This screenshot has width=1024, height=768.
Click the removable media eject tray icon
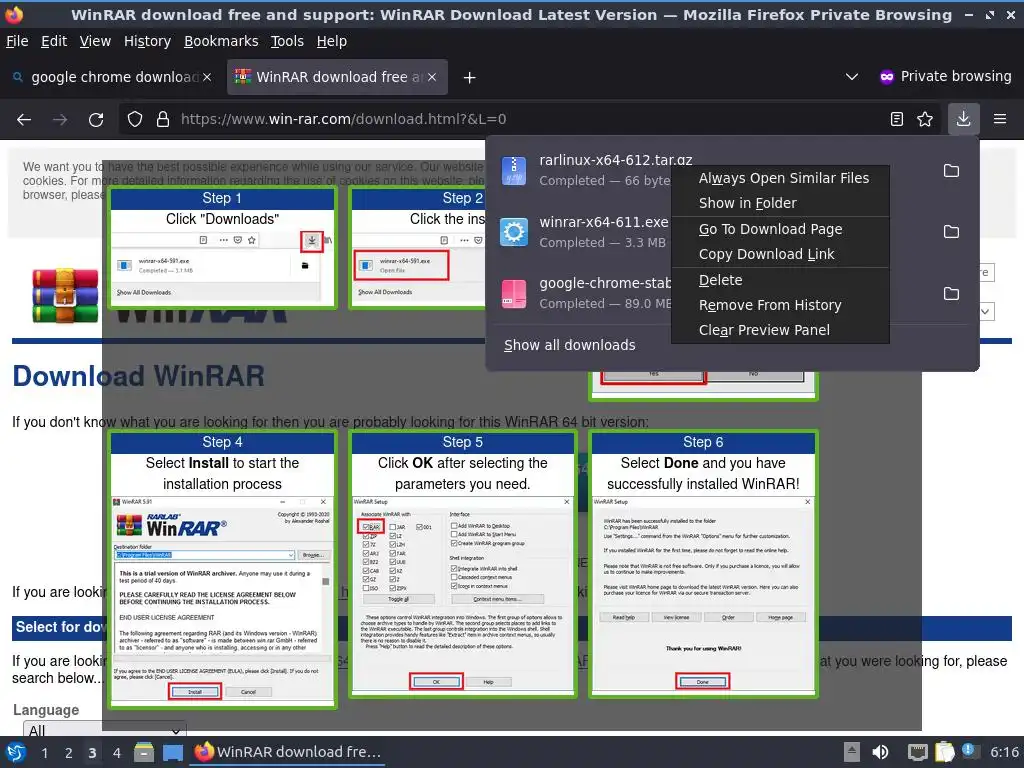[x=851, y=752]
